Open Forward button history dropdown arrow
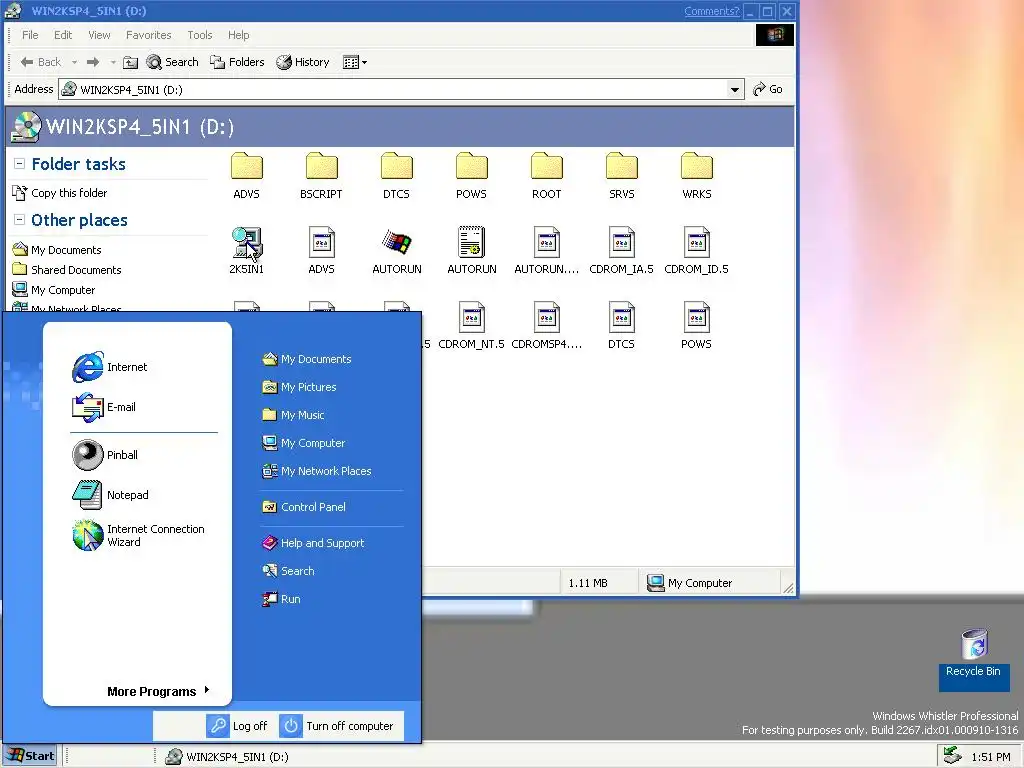 113,62
